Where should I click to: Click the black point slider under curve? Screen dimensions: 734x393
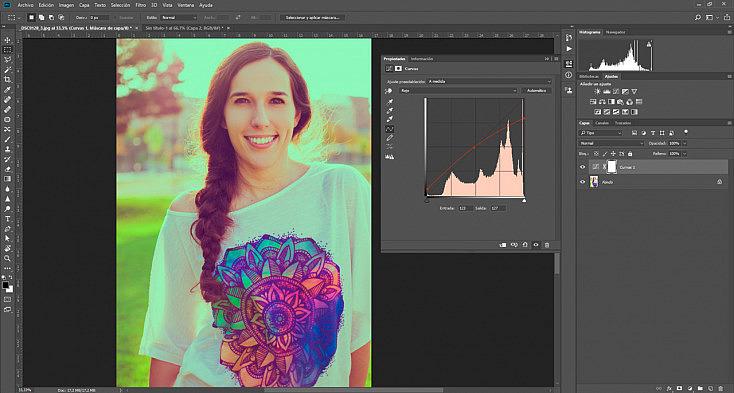click(427, 200)
